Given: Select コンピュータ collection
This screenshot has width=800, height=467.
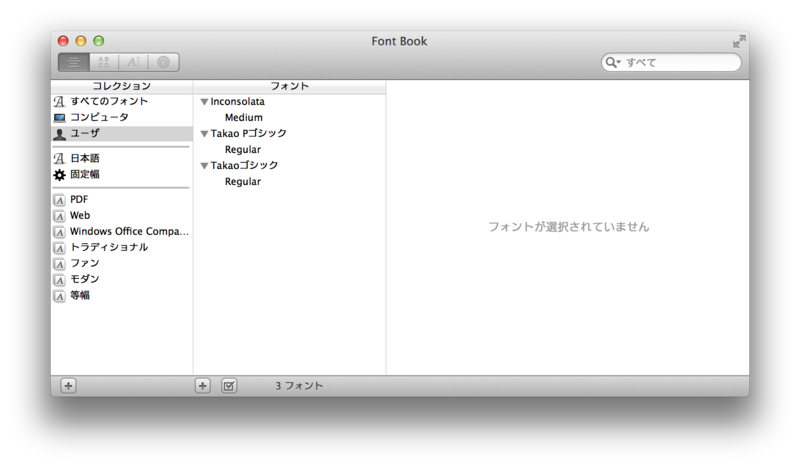Looking at the screenshot, I should (121, 117).
